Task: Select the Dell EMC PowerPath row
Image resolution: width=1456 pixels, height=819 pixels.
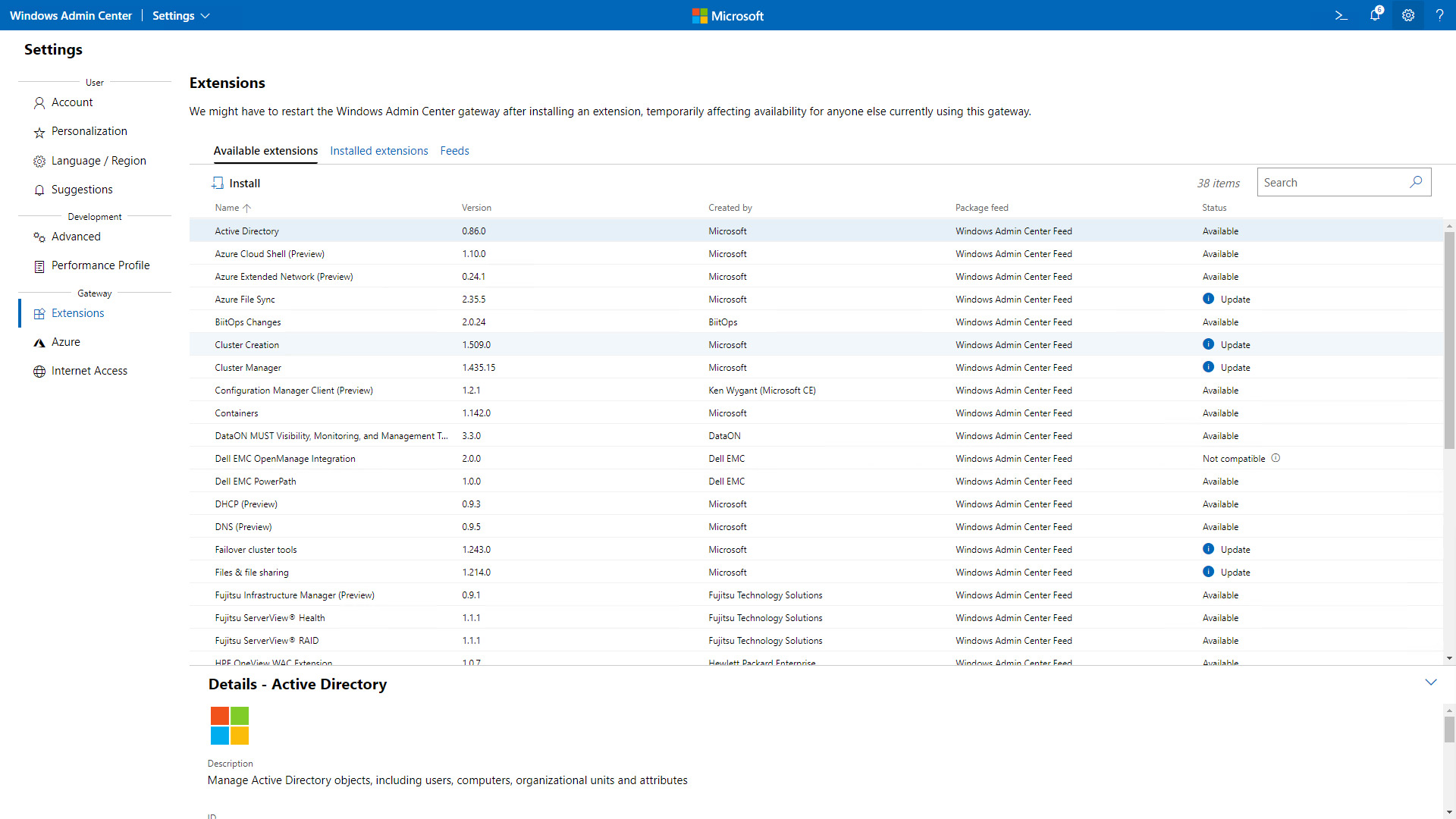Action: click(x=816, y=481)
